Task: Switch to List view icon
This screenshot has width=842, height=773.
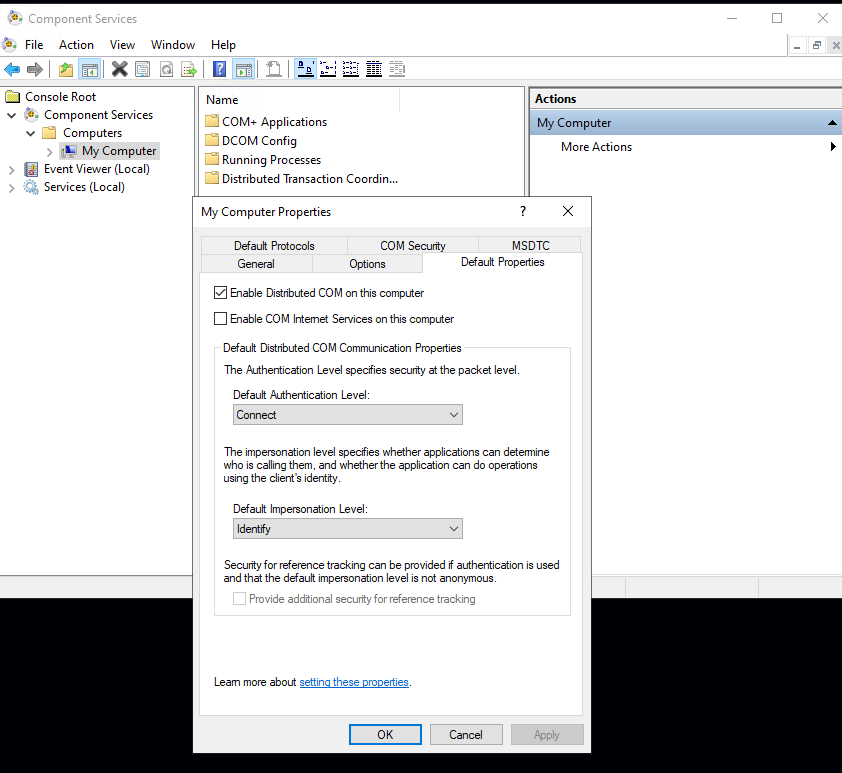Action: tap(351, 69)
